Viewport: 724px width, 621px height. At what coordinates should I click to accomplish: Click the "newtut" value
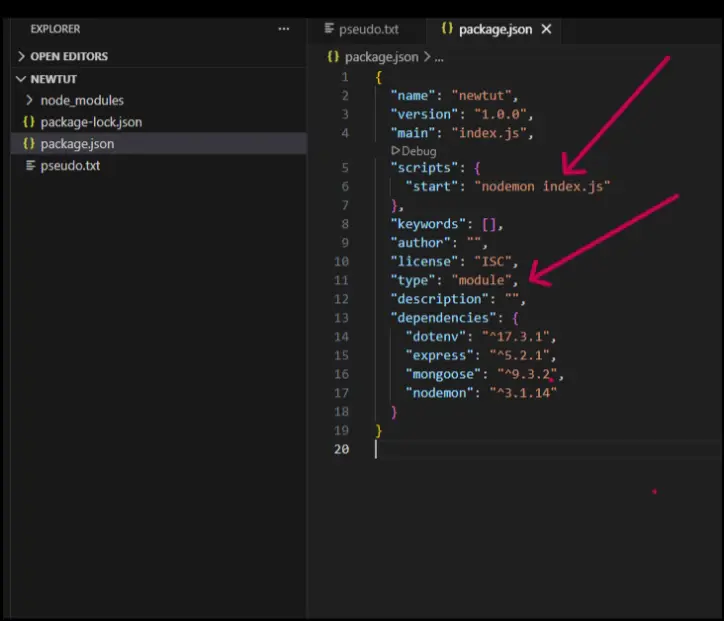(x=482, y=96)
